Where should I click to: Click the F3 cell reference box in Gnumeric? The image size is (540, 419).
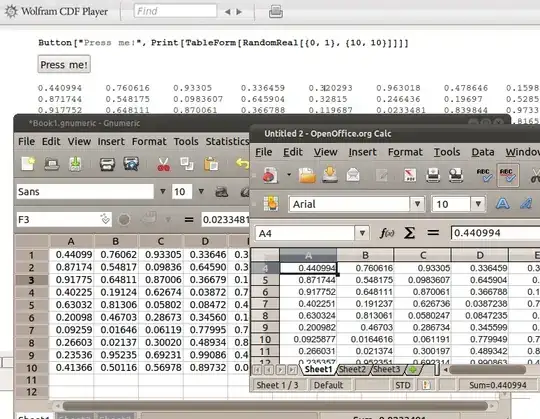(x=64, y=219)
